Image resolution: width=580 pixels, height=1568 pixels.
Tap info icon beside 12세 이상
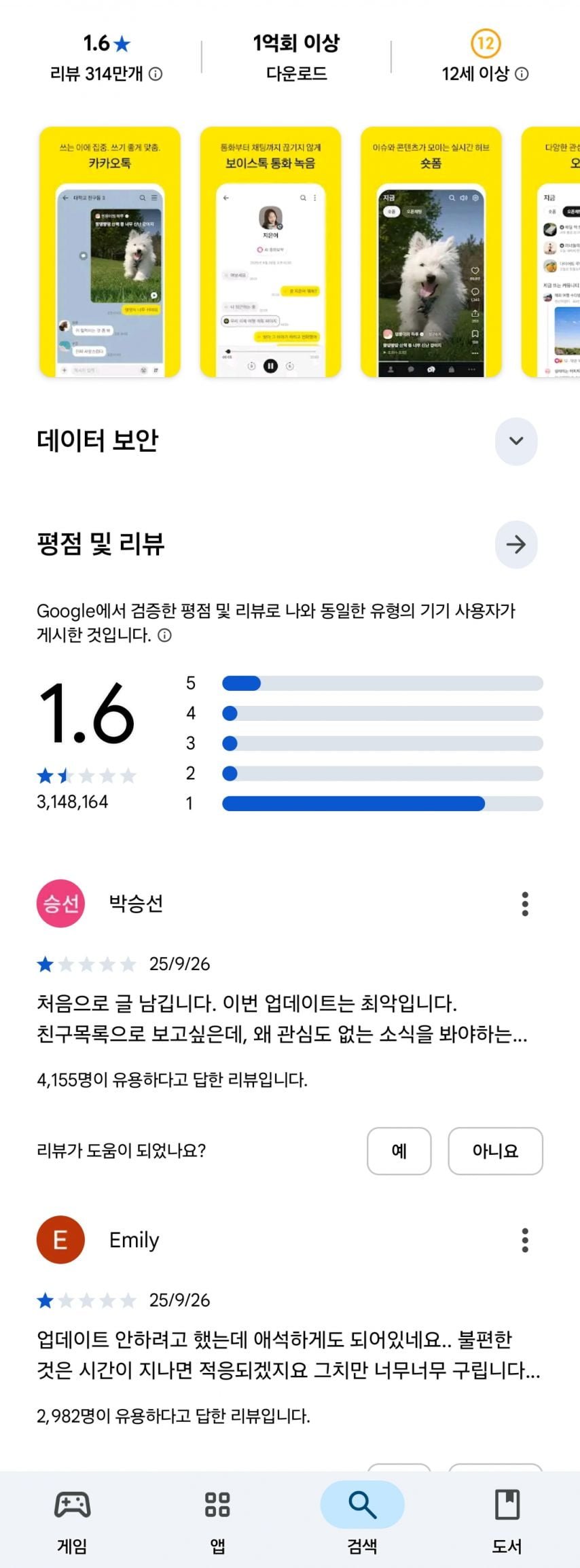pyautogui.click(x=522, y=74)
